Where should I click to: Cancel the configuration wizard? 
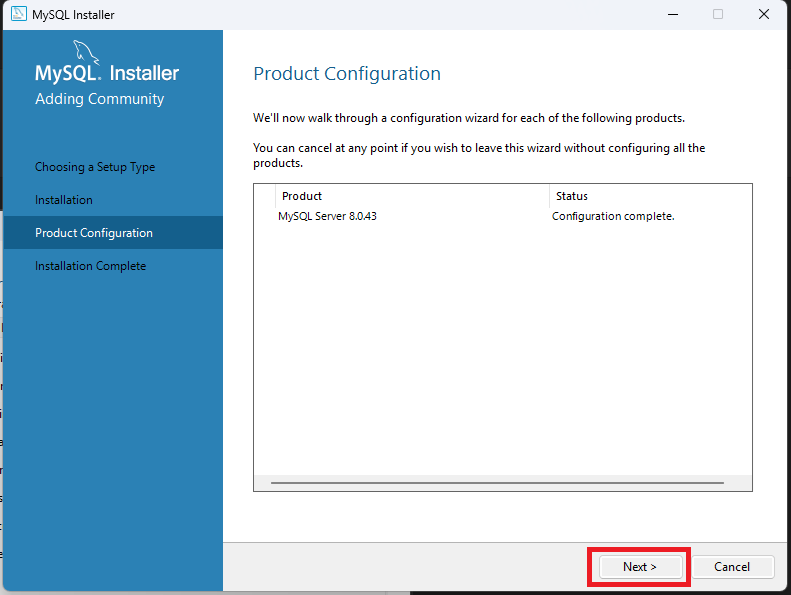click(732, 567)
